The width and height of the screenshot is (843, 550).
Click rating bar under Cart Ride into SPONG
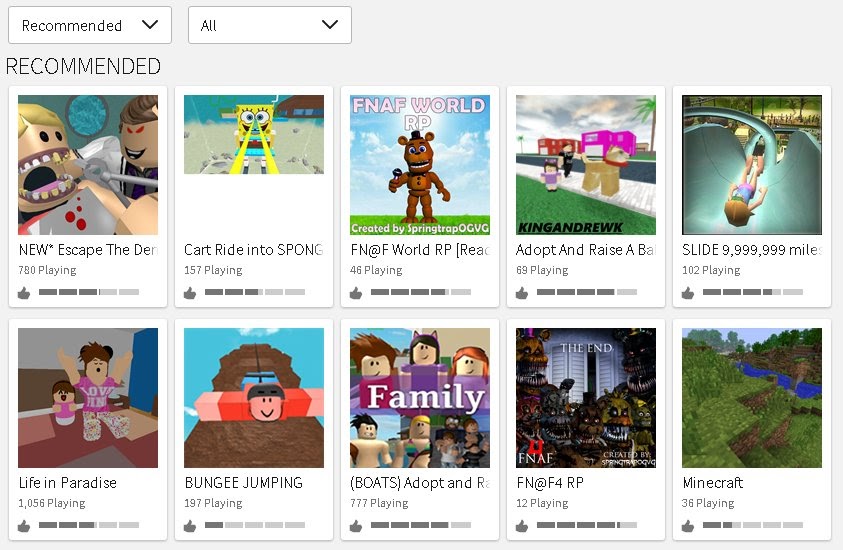coord(255,292)
